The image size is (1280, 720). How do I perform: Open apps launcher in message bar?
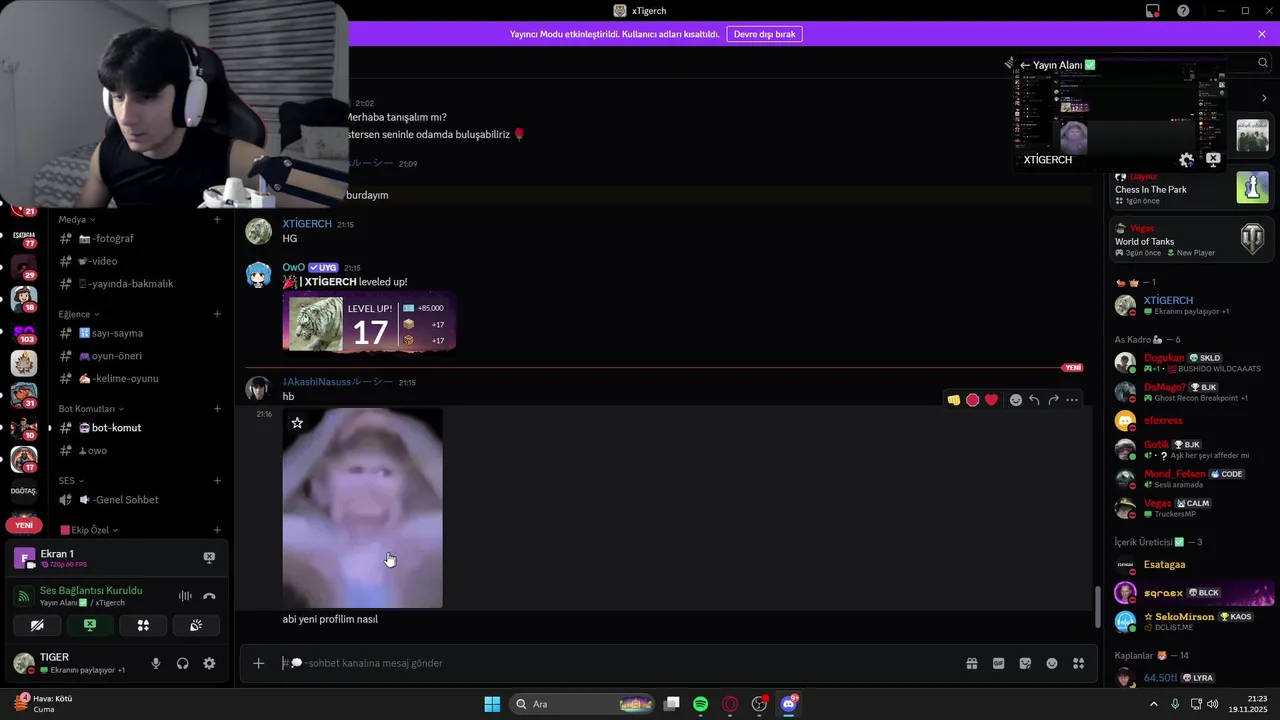pyautogui.click(x=1078, y=663)
